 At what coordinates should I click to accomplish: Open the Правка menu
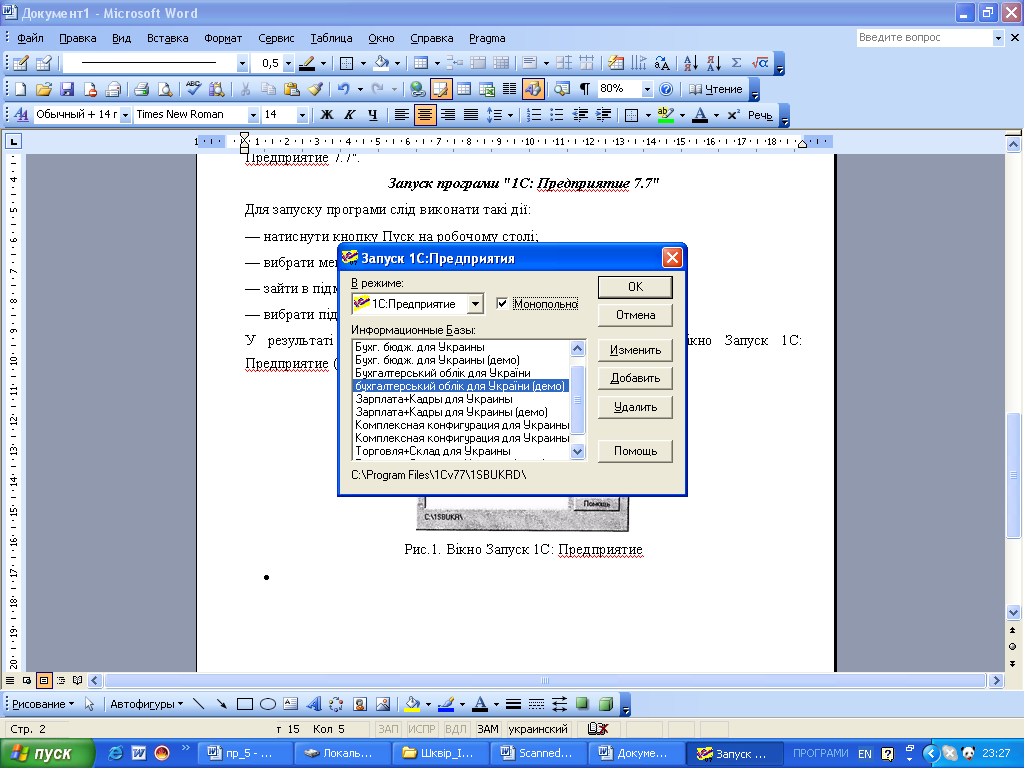78,38
